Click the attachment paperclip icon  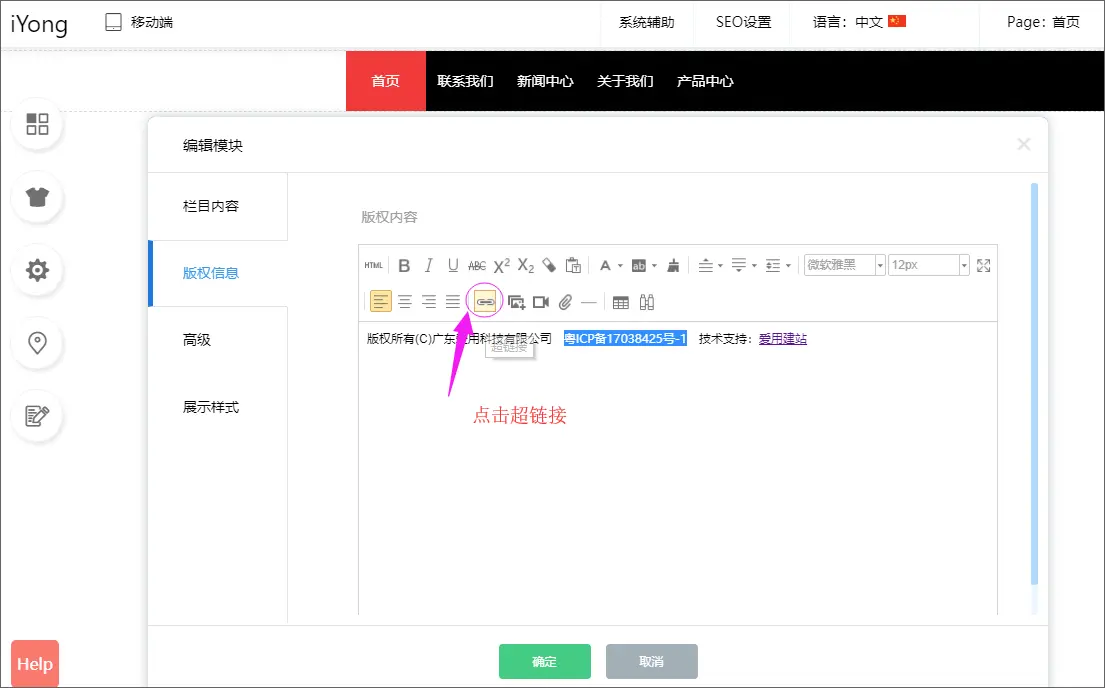pyautogui.click(x=565, y=302)
